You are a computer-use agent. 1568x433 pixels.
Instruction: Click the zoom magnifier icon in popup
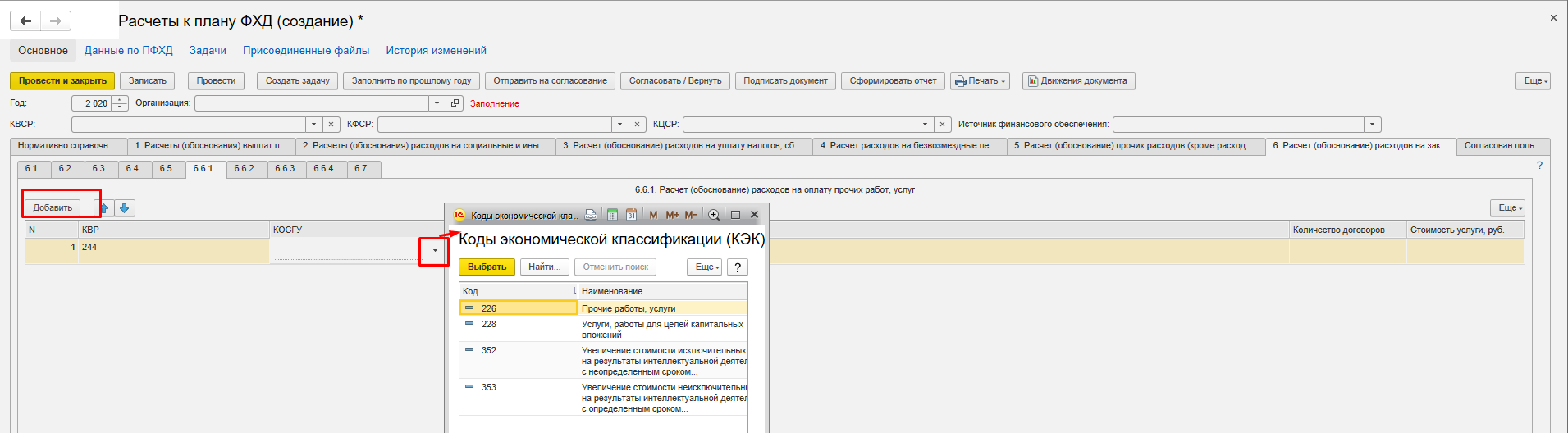(714, 215)
